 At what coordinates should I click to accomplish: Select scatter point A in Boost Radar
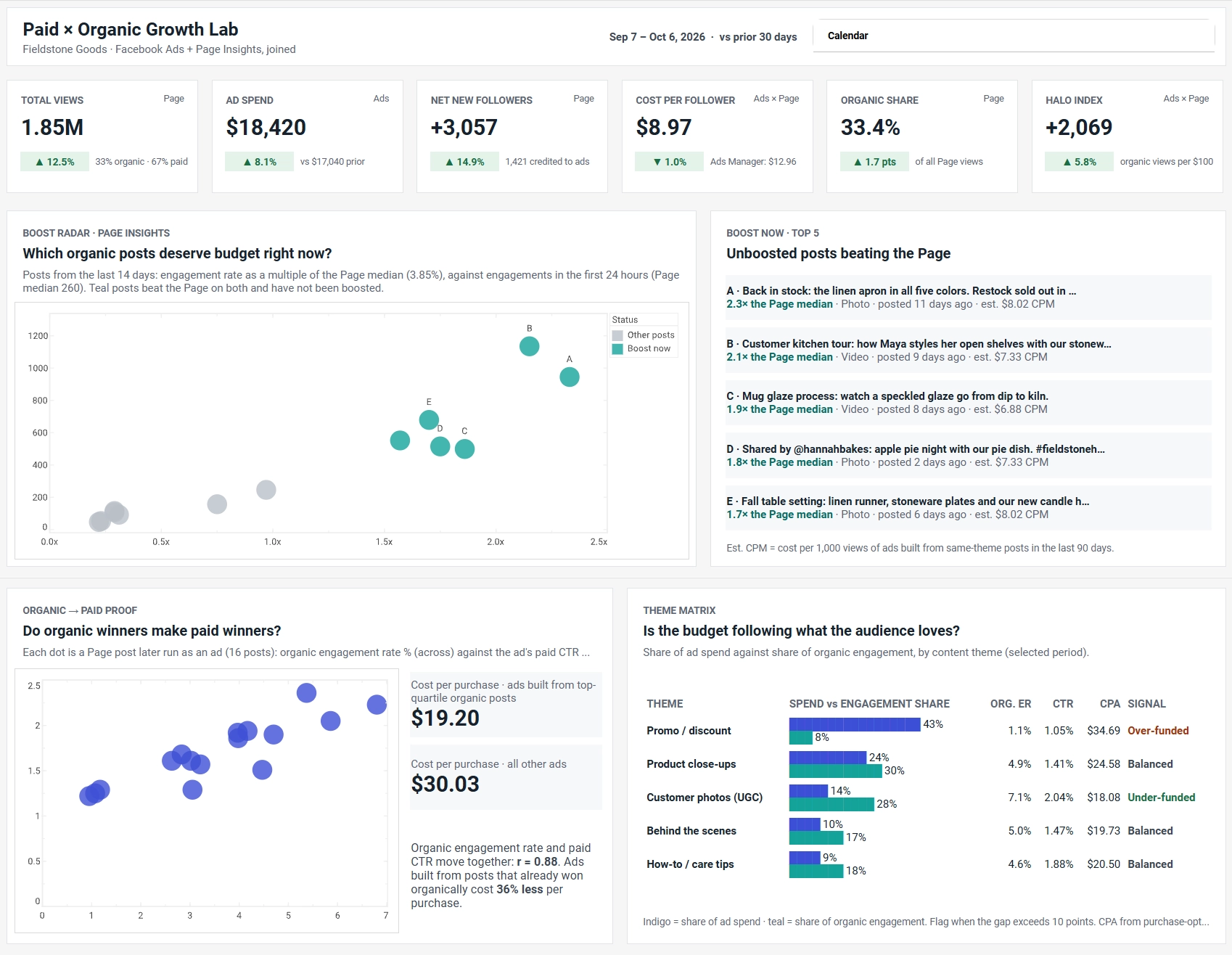[570, 377]
